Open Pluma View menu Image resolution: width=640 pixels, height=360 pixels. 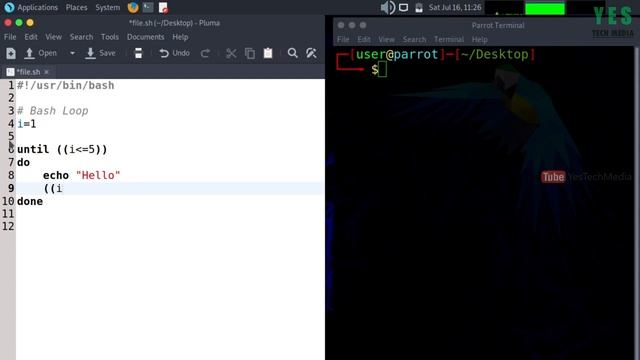pos(53,37)
